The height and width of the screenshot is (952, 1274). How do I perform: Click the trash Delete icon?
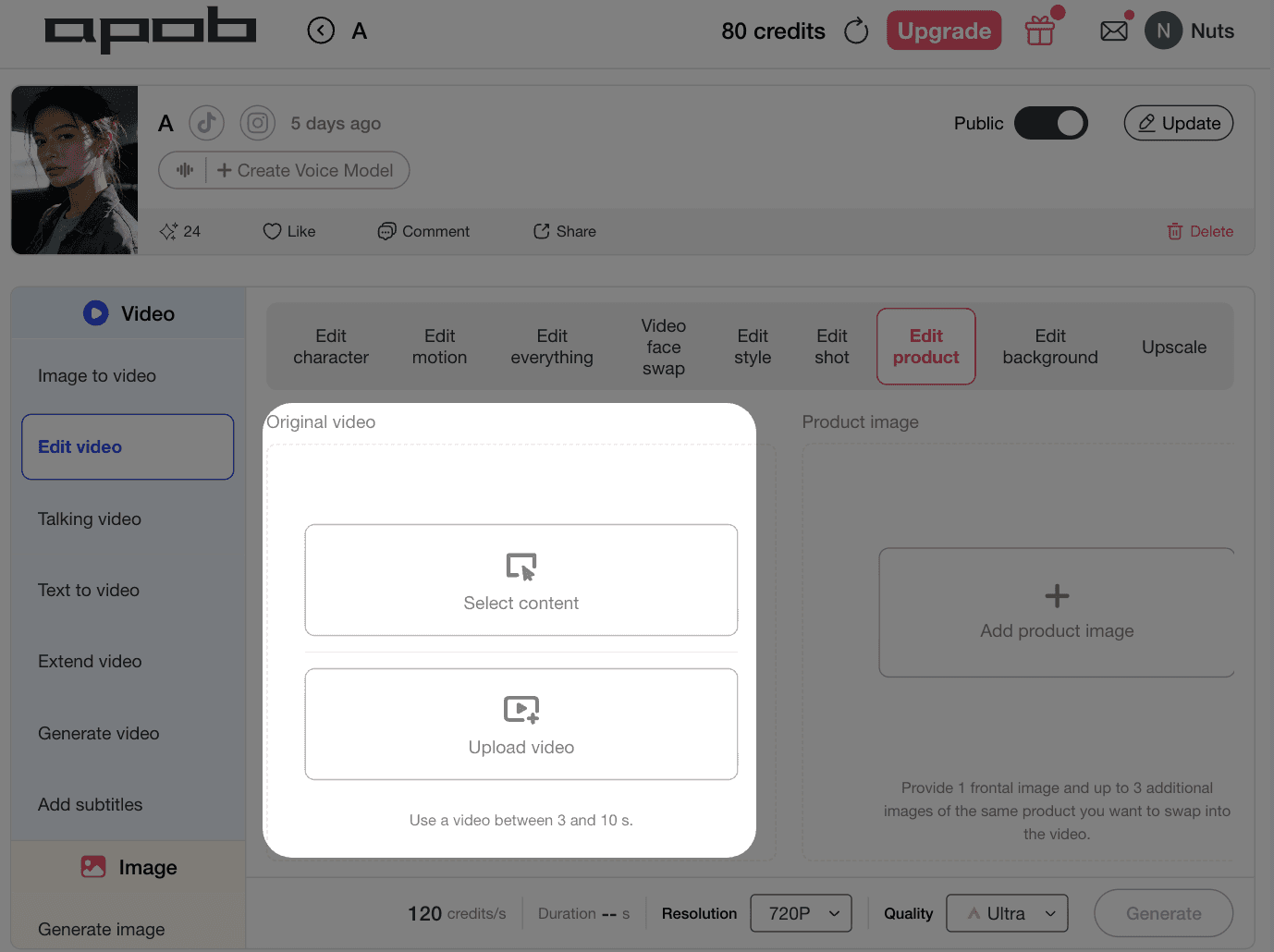click(x=1175, y=231)
